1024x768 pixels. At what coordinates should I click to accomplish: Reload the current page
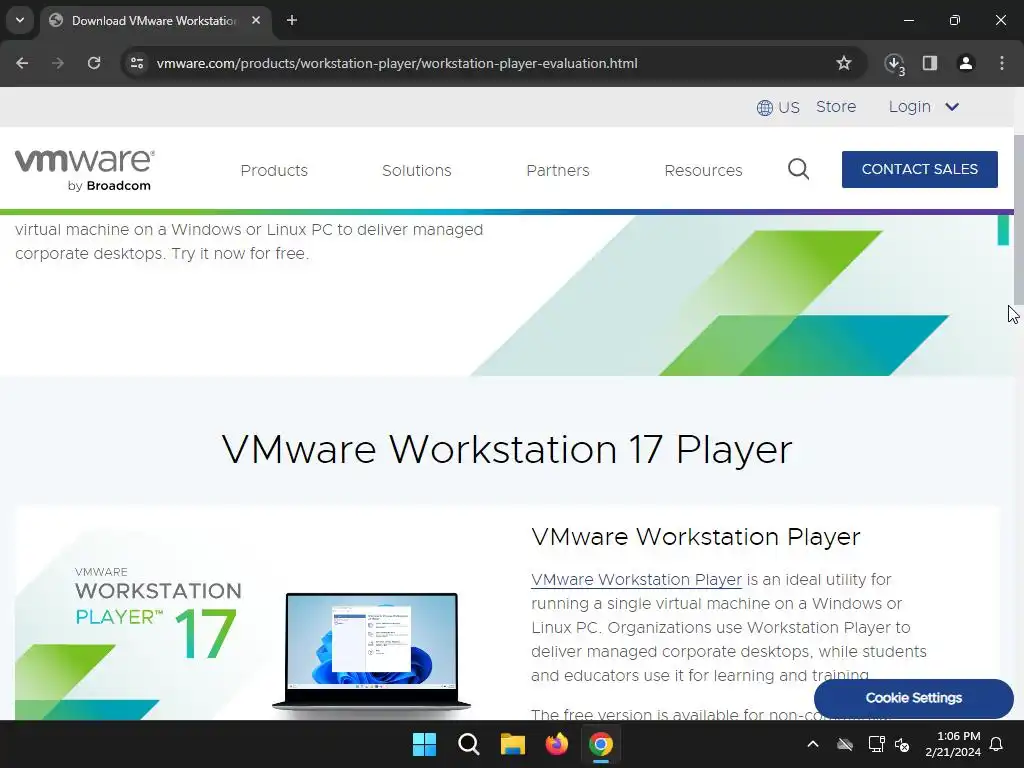coord(94,63)
